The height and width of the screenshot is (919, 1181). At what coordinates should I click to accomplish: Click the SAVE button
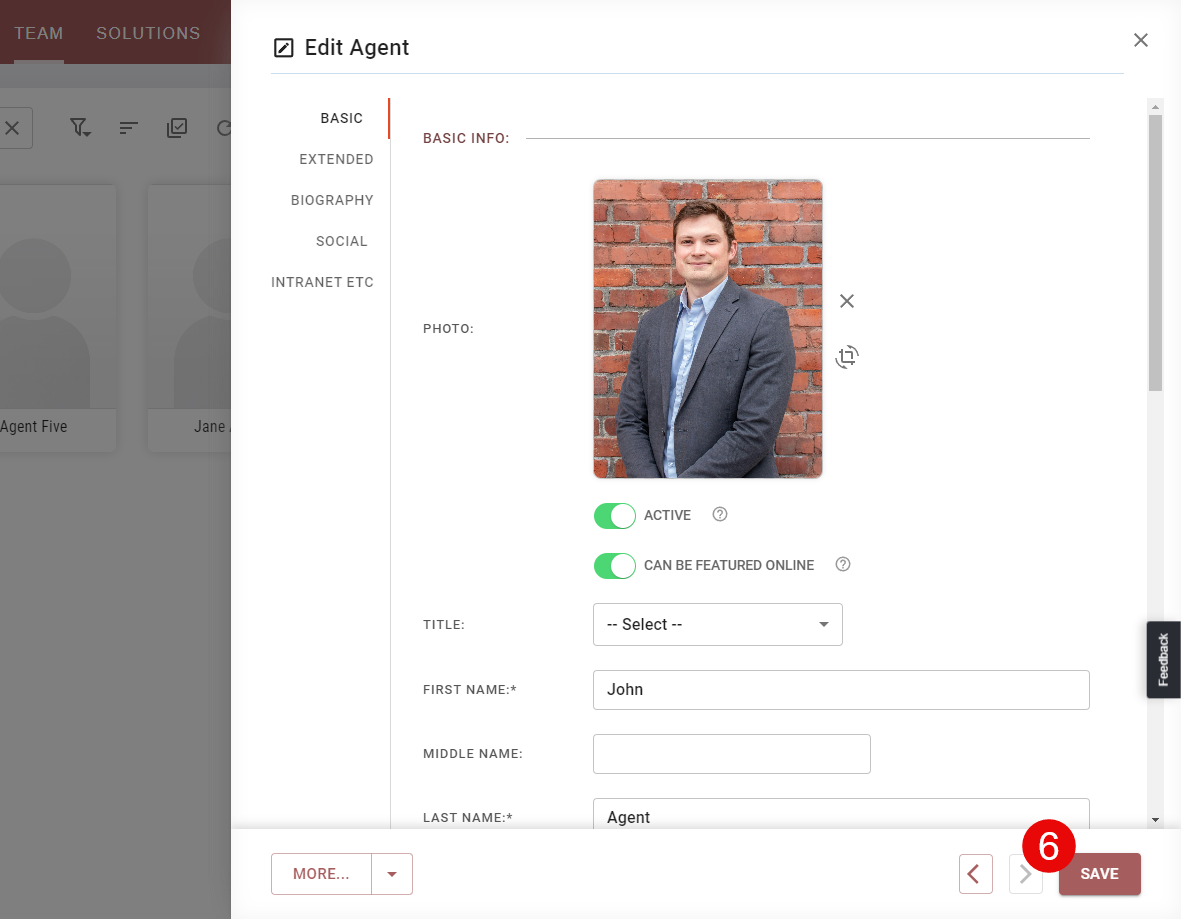coord(1100,874)
